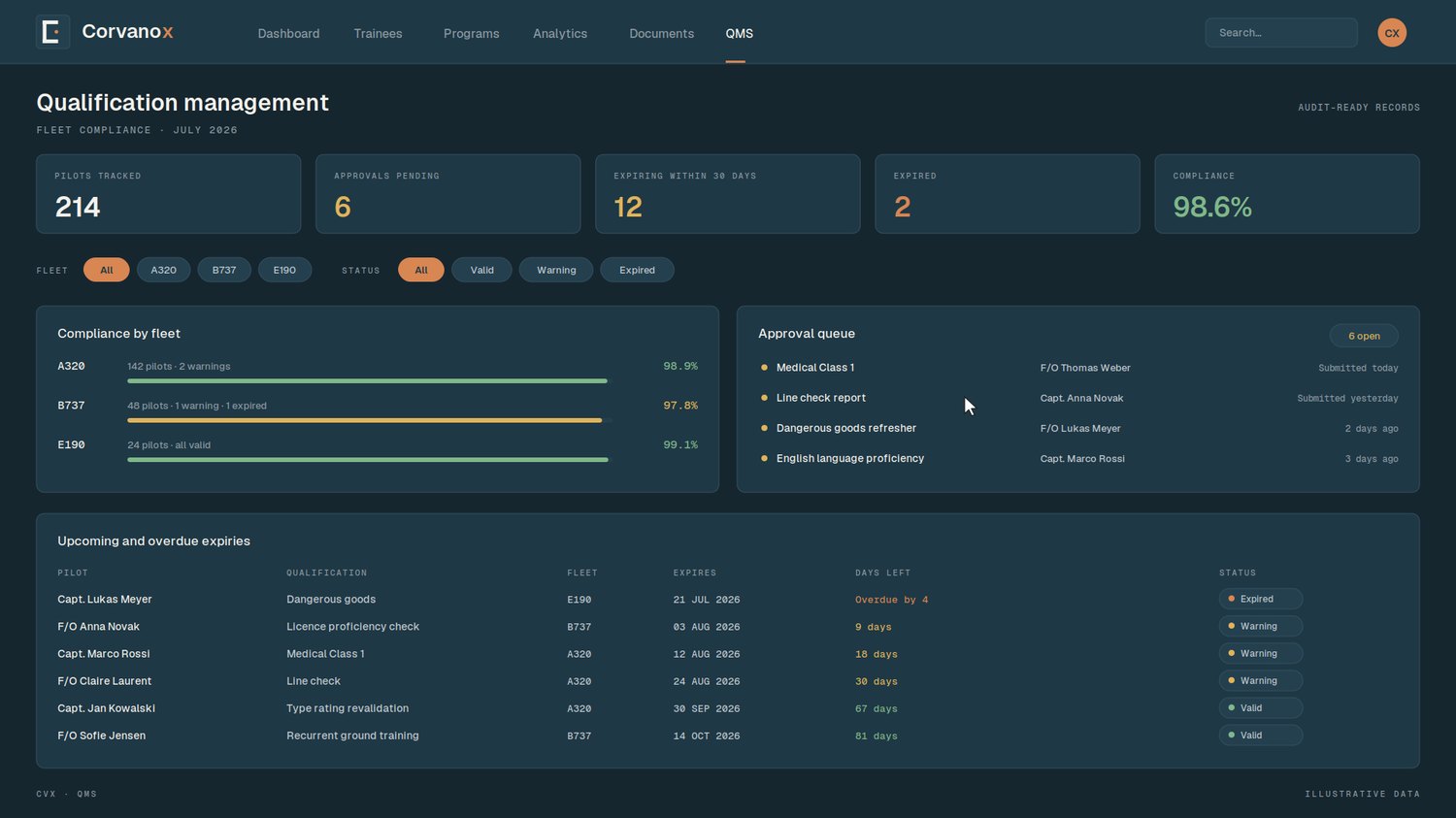Screen dimensions: 1456x818
Task: Select Capt. Jan Kowalski row
Action: (728, 708)
